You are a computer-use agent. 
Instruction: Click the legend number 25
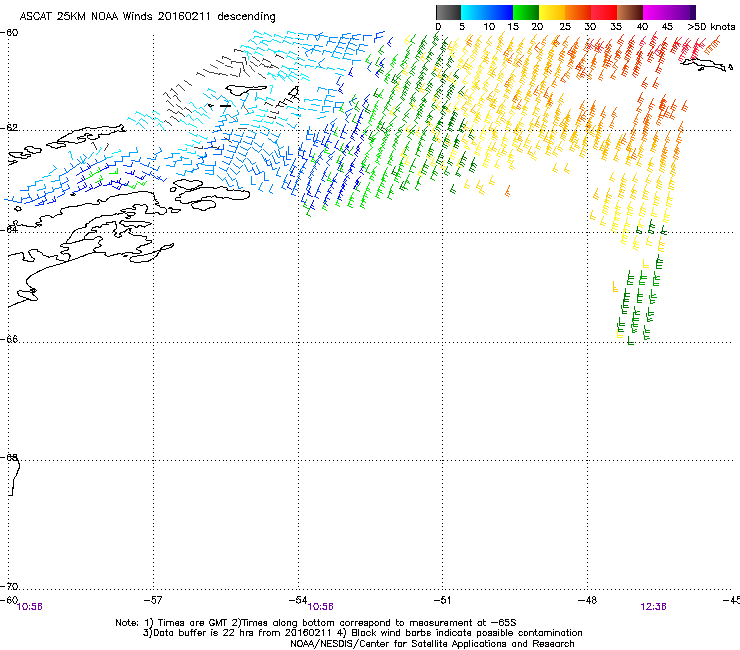(x=565, y=27)
